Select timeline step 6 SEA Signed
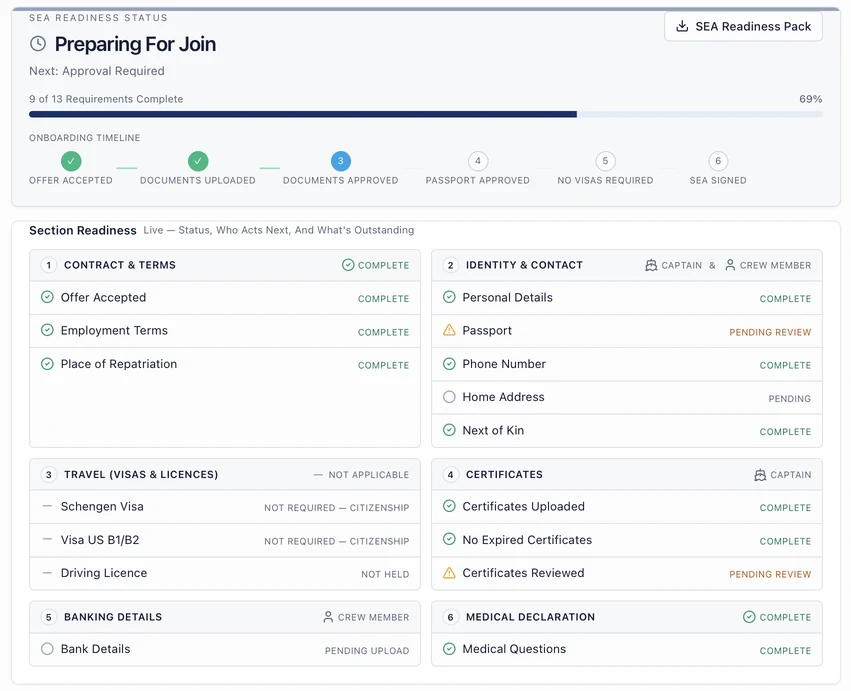This screenshot has height=691, width=851. (x=718, y=161)
